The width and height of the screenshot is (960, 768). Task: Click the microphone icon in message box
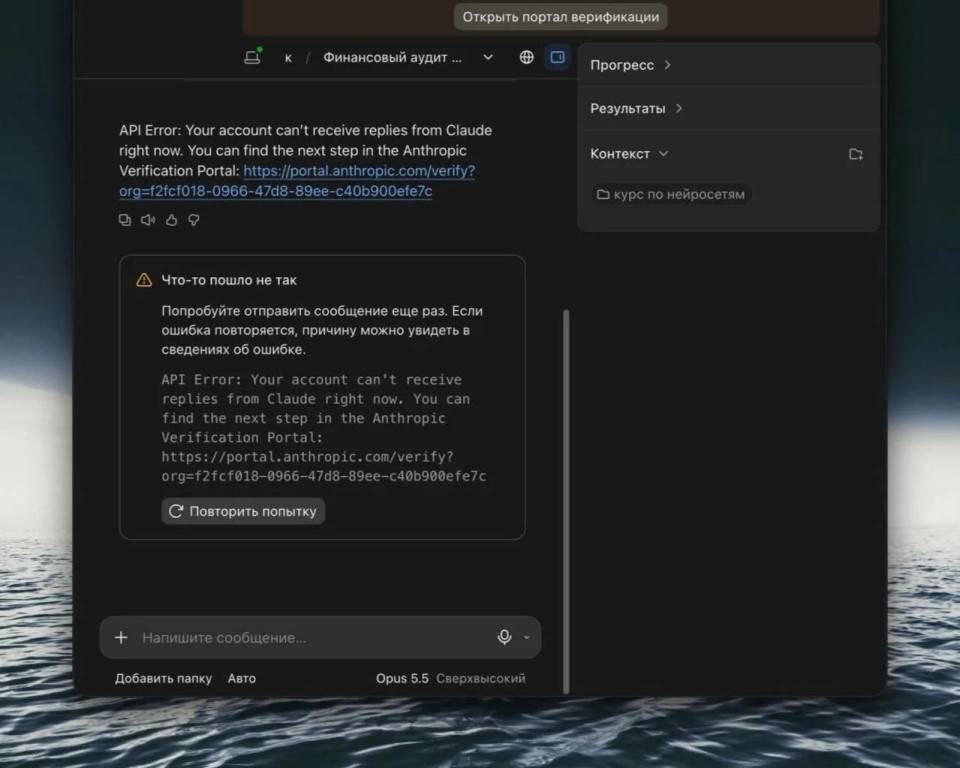tap(504, 637)
